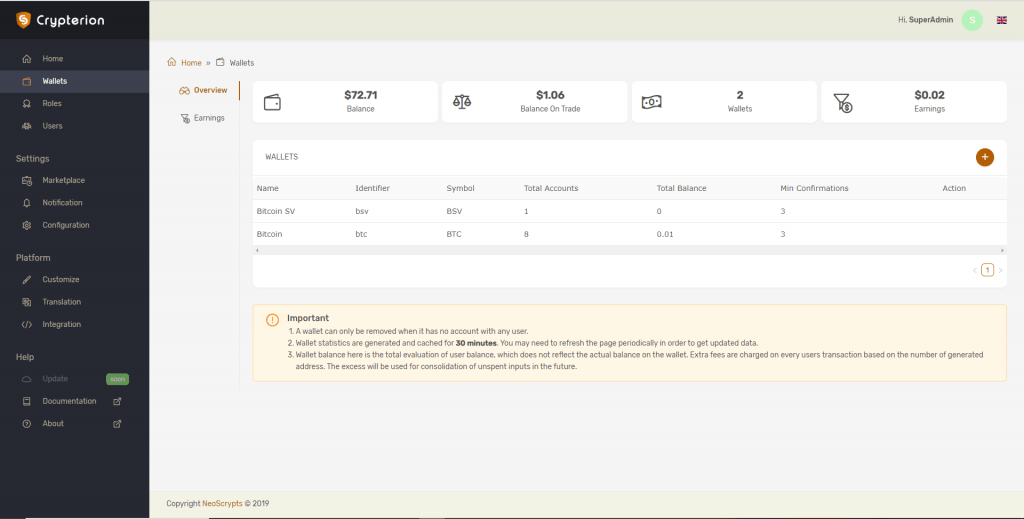1024x519 pixels.
Task: Click the Crypterion shield logo
Action: 24,20
